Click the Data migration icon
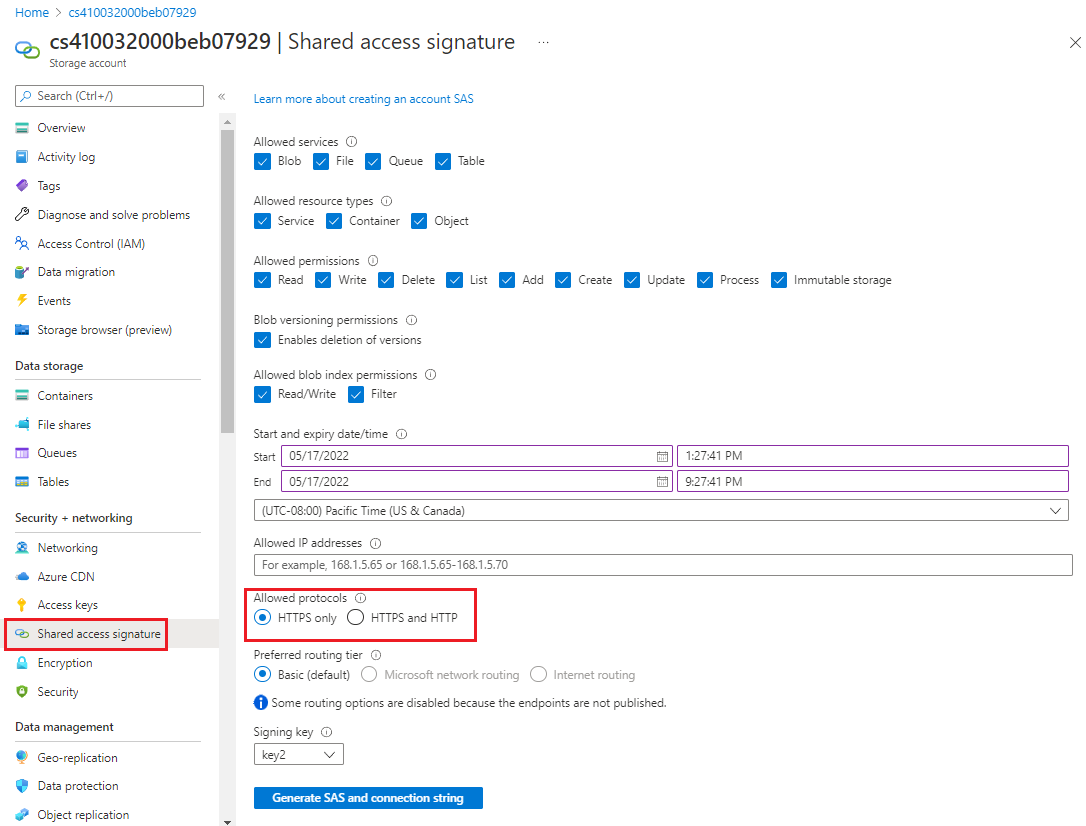Viewport: 1086px width, 826px height. pos(22,272)
